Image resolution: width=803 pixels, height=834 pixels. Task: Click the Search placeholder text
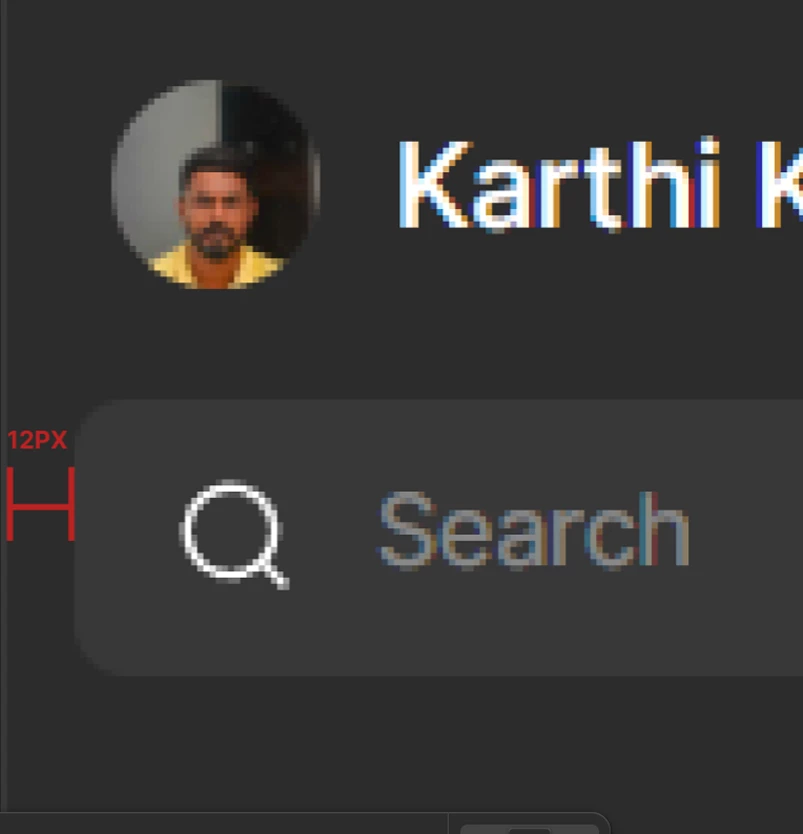534,530
